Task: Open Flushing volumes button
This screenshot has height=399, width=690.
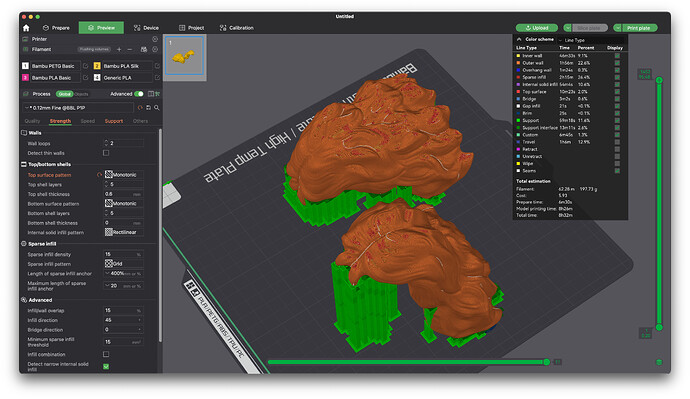Action: click(x=94, y=49)
